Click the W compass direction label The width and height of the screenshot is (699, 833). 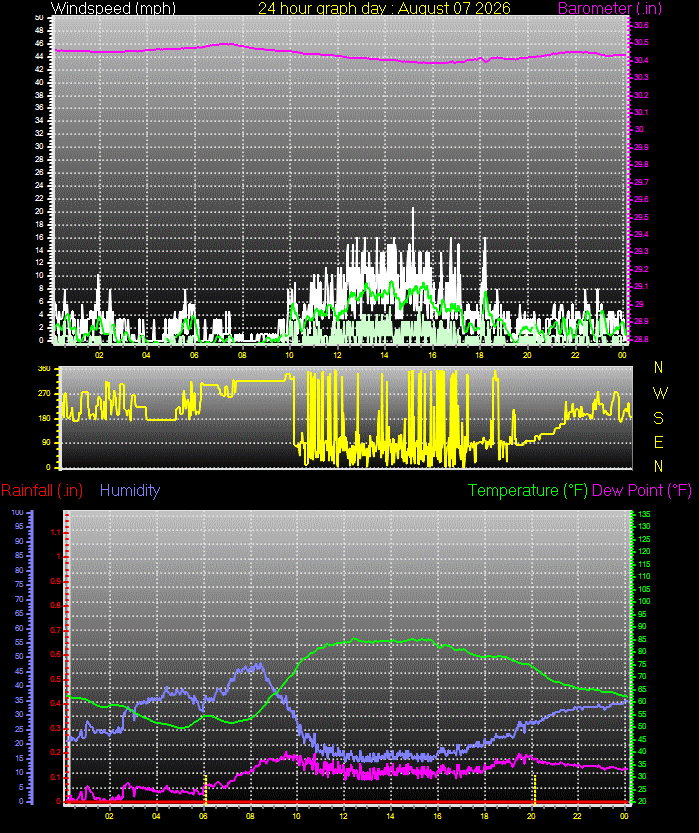click(x=660, y=393)
